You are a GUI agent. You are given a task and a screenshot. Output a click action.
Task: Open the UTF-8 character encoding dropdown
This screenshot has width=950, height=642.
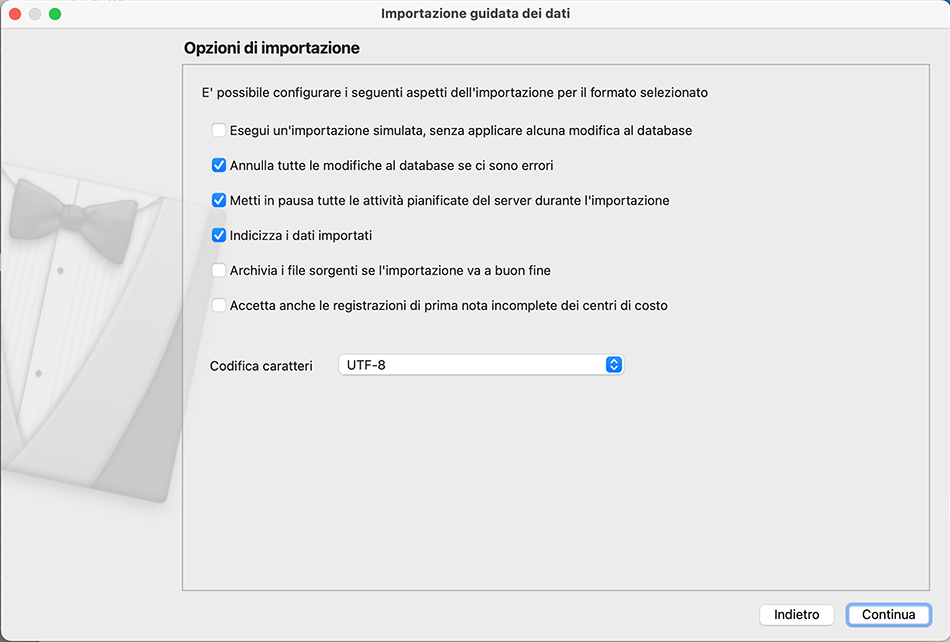(480, 365)
